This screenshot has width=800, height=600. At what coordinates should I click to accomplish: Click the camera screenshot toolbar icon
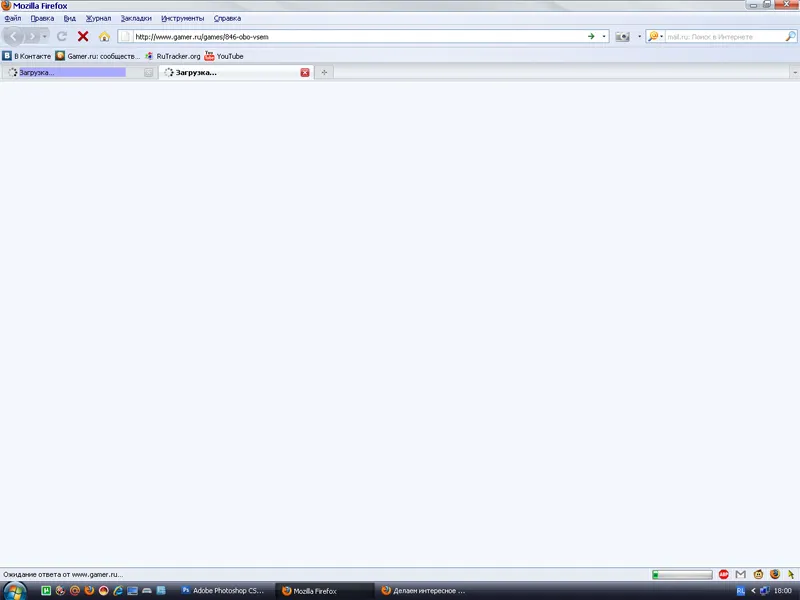pos(622,36)
